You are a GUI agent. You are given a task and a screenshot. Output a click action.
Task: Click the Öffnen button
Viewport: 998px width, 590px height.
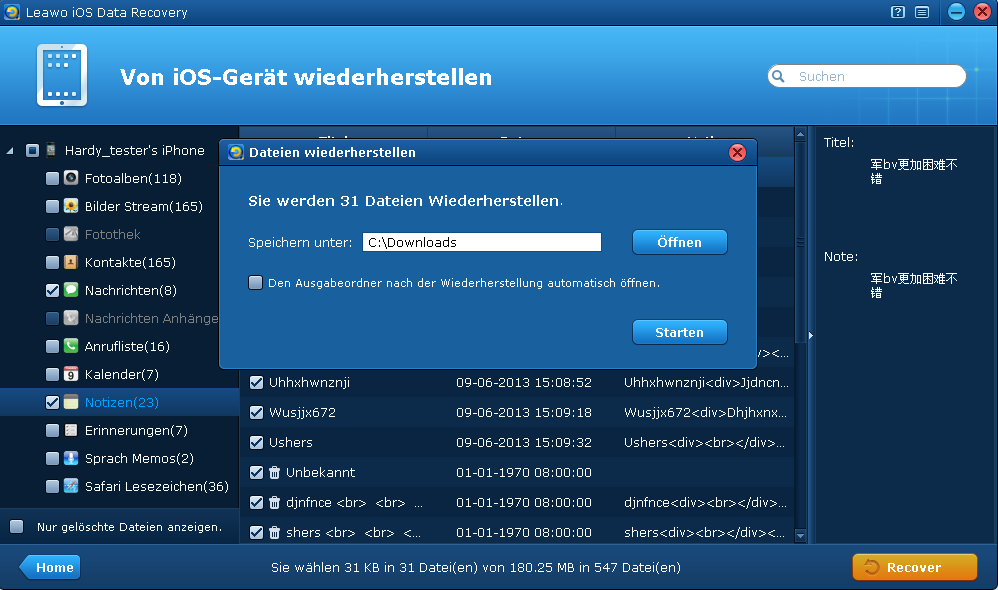pos(679,242)
